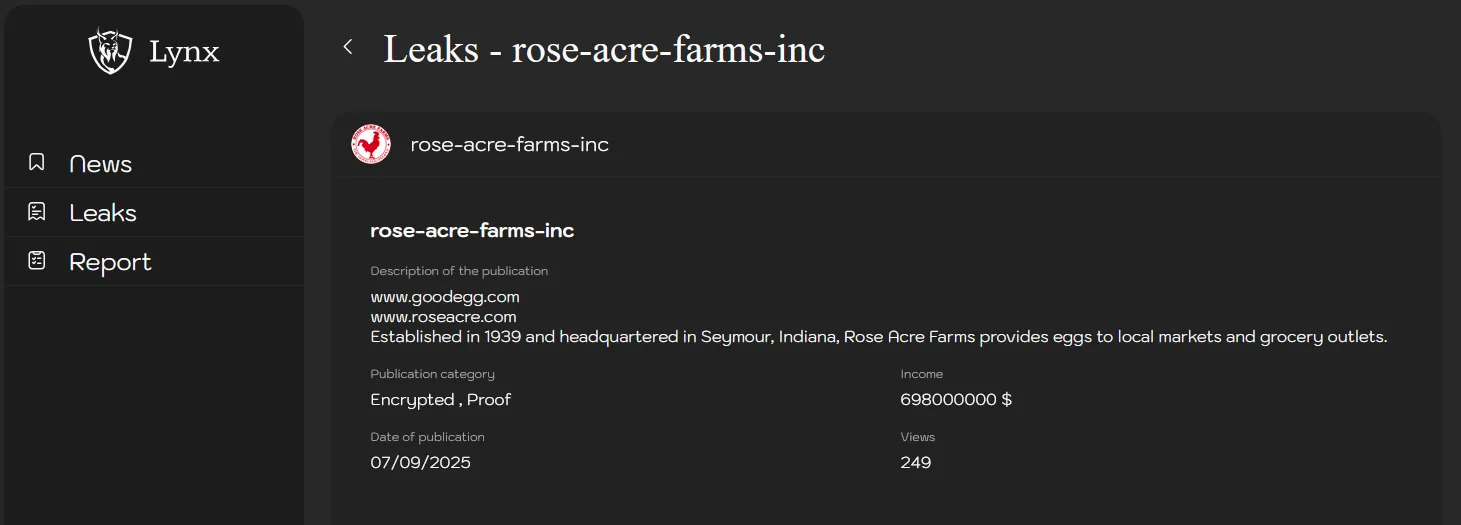This screenshot has width=1461, height=525.
Task: Open the Report menu item
Action: pyautogui.click(x=110, y=262)
